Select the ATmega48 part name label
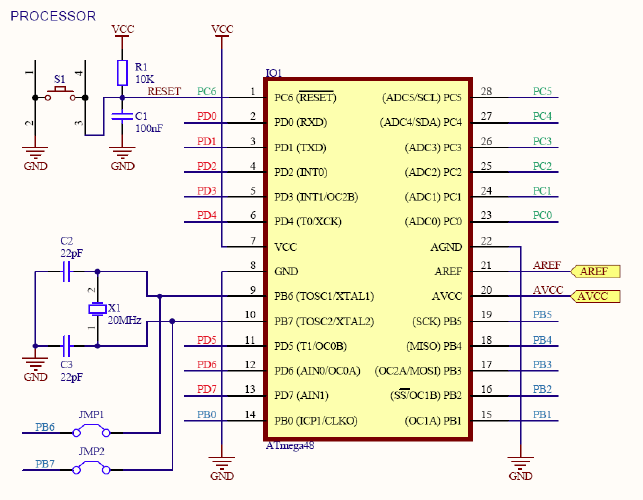The height and width of the screenshot is (500, 643). click(x=290, y=445)
